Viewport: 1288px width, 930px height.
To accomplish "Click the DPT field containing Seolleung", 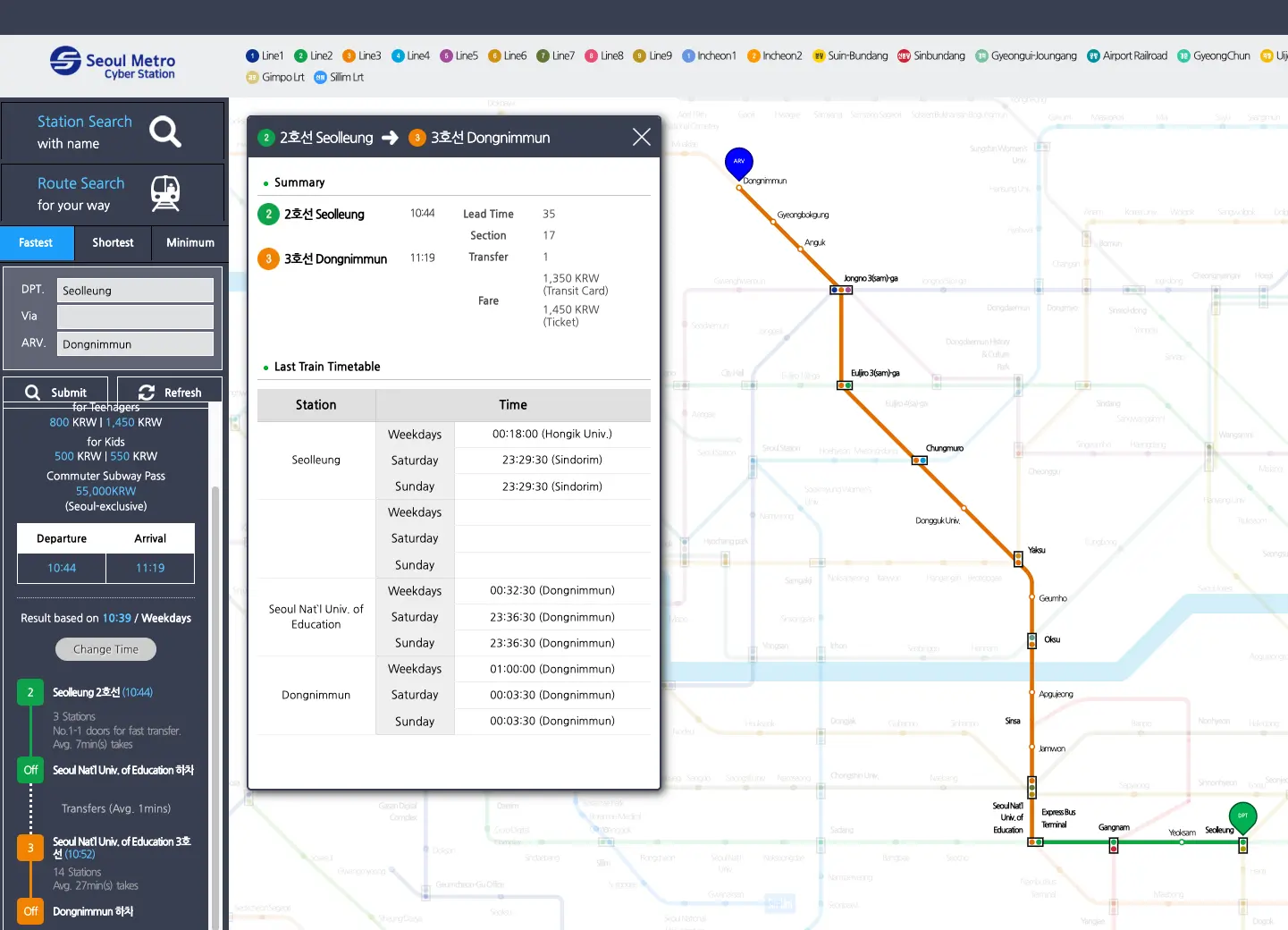I will (135, 291).
